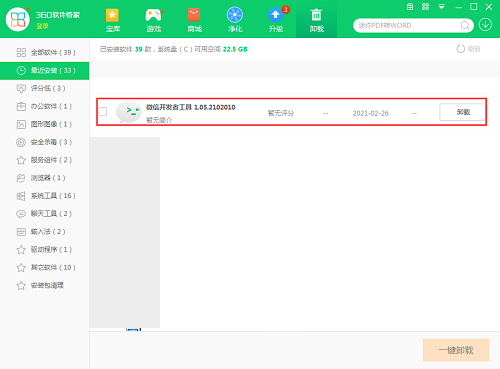500x369 pixels.
Task: Open the download manager arrow icon
Action: point(485,25)
